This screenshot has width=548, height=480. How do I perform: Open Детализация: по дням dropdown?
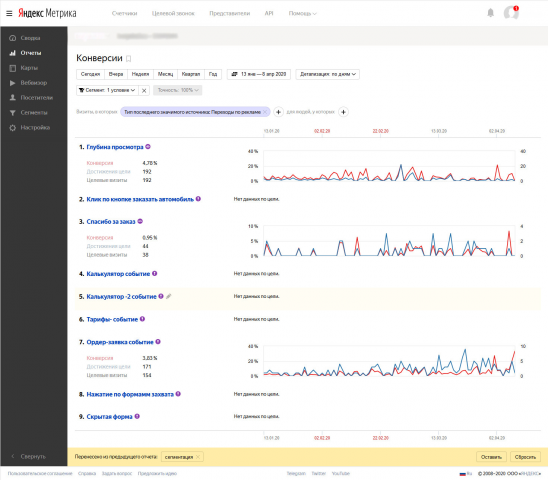pyautogui.click(x=327, y=74)
